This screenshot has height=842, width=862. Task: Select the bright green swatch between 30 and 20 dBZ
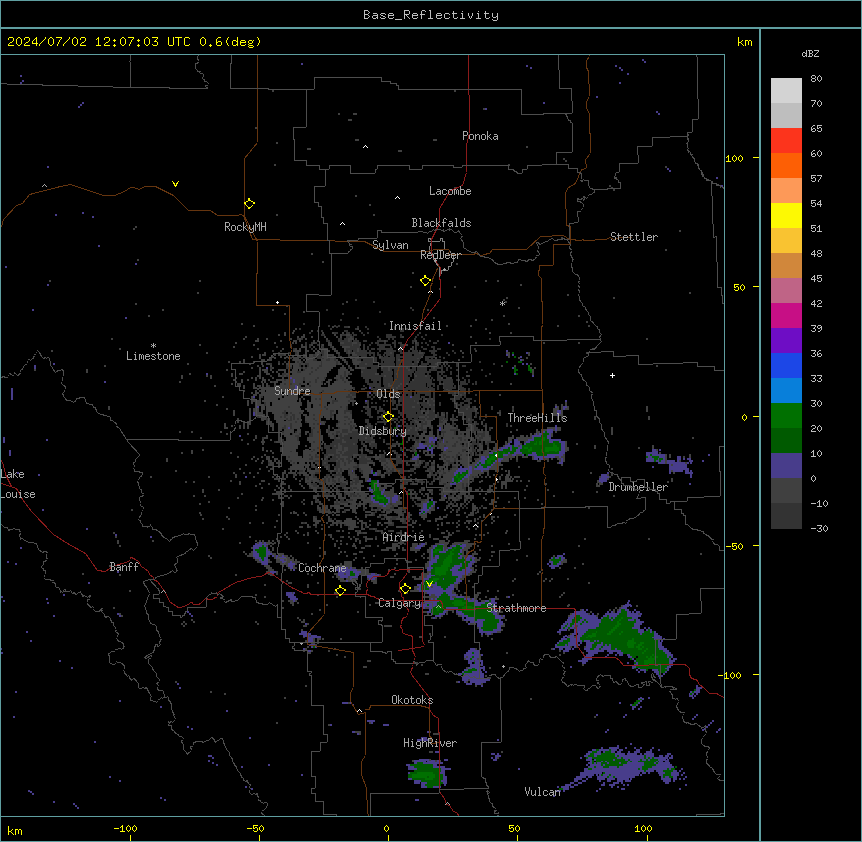786,416
